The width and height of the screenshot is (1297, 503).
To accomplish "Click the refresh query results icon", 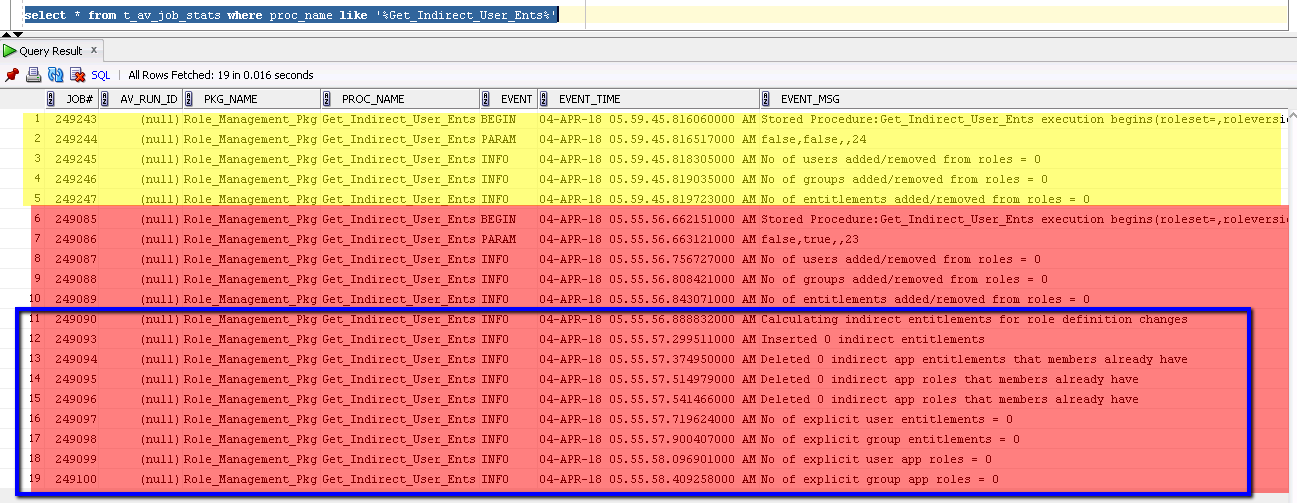I will click(x=55, y=75).
